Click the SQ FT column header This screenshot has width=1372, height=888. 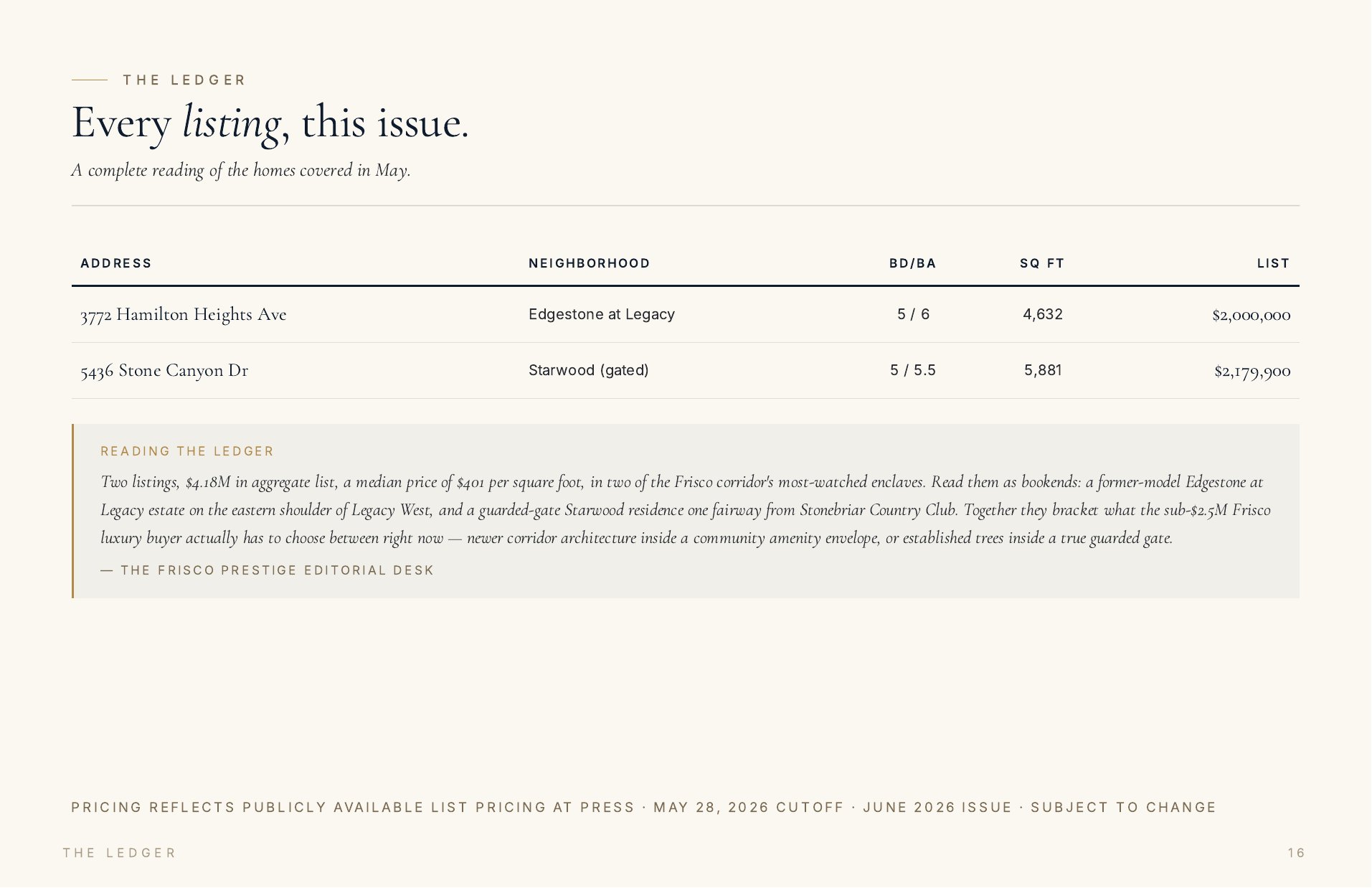1041,263
